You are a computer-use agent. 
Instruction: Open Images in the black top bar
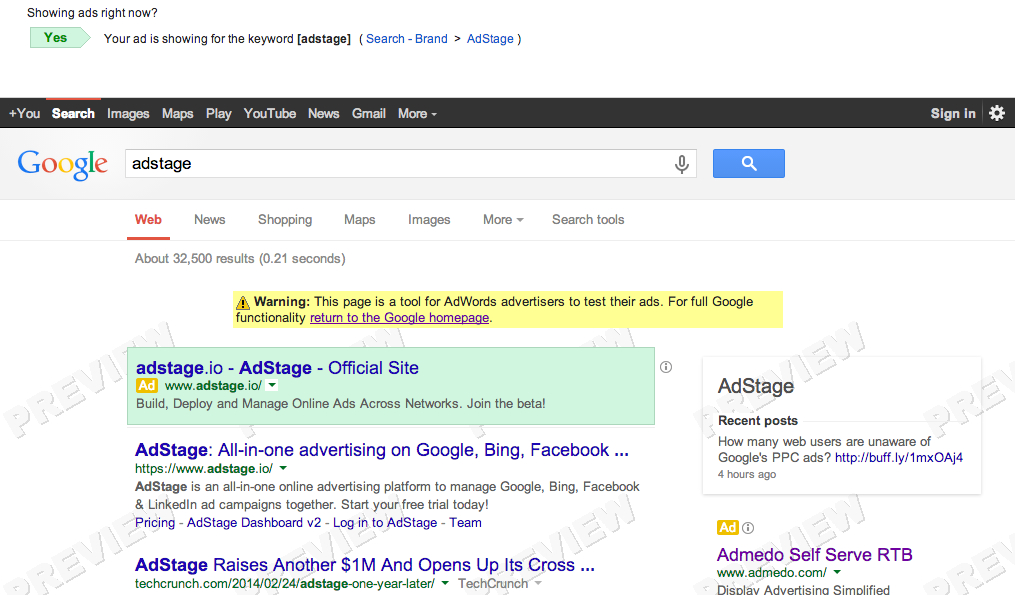128,114
